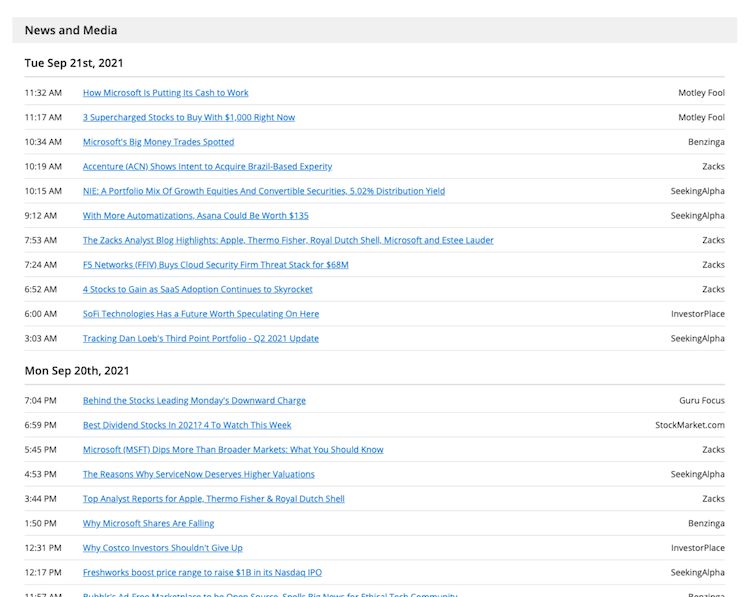Open Top Analyst Reports for Apple link
This screenshot has width=750, height=597.
[x=213, y=499]
